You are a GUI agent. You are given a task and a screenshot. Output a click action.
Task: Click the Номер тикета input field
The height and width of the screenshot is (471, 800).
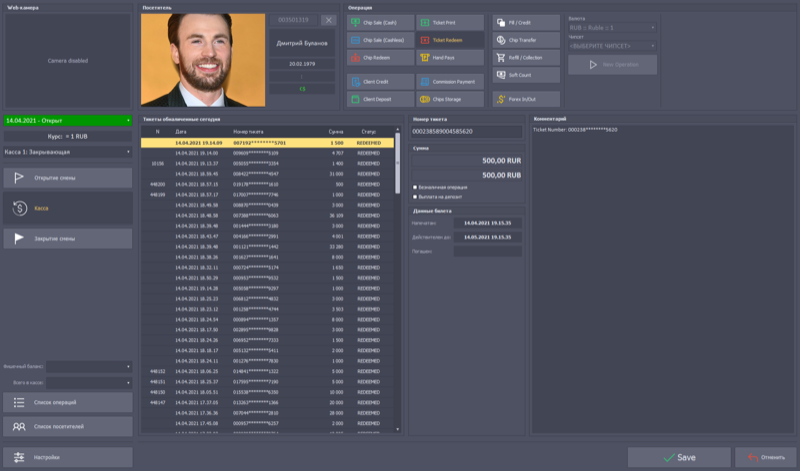pyautogui.click(x=466, y=132)
